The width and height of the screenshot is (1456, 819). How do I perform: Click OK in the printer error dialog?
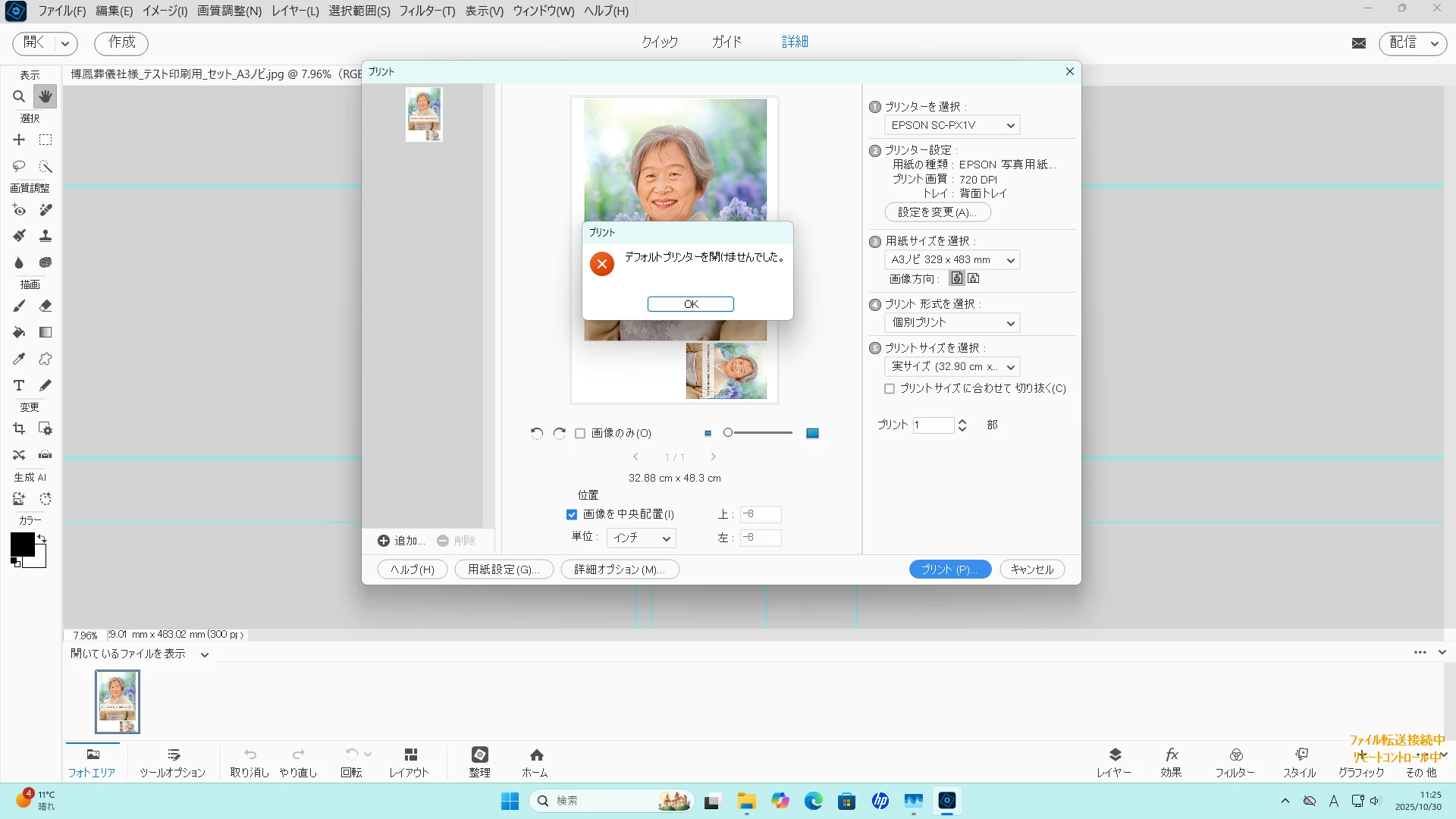[x=690, y=304]
